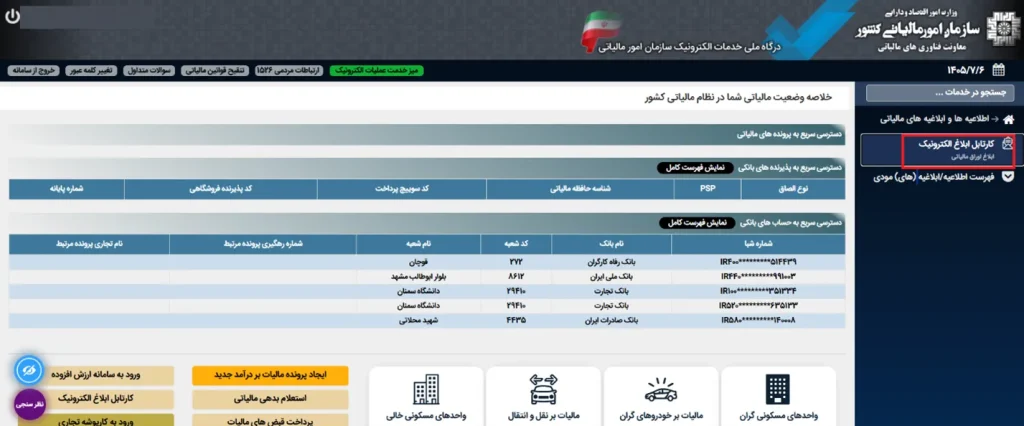Screen dimensions: 1024x426
Task: Click the شماره شبا column header
Action: 758,244
